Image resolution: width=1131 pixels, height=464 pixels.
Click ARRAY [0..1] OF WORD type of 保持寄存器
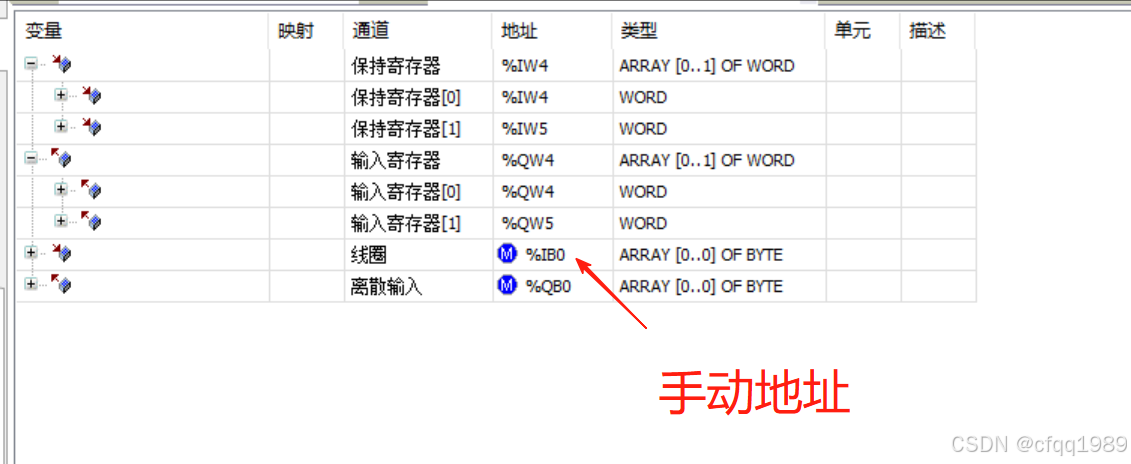coord(707,66)
